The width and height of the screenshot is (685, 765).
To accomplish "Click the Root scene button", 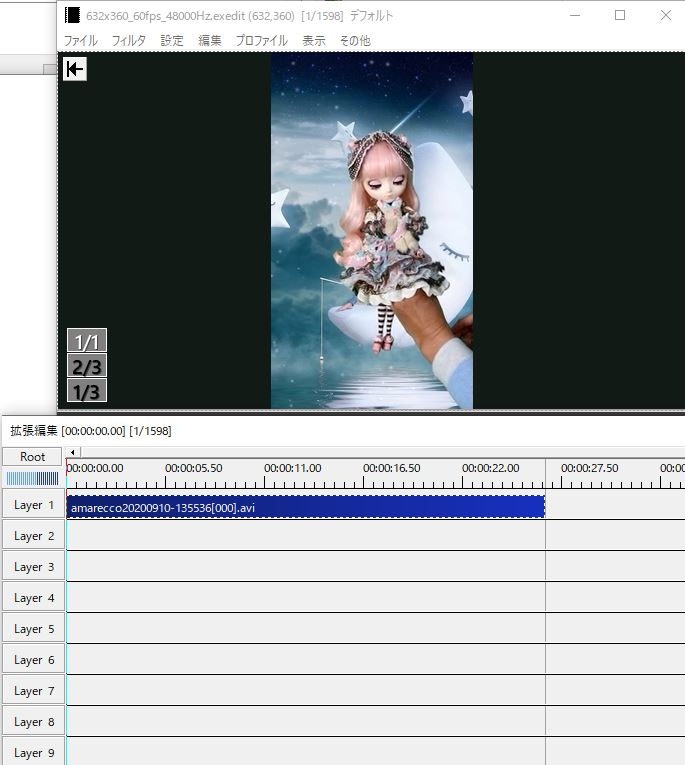I will point(32,457).
